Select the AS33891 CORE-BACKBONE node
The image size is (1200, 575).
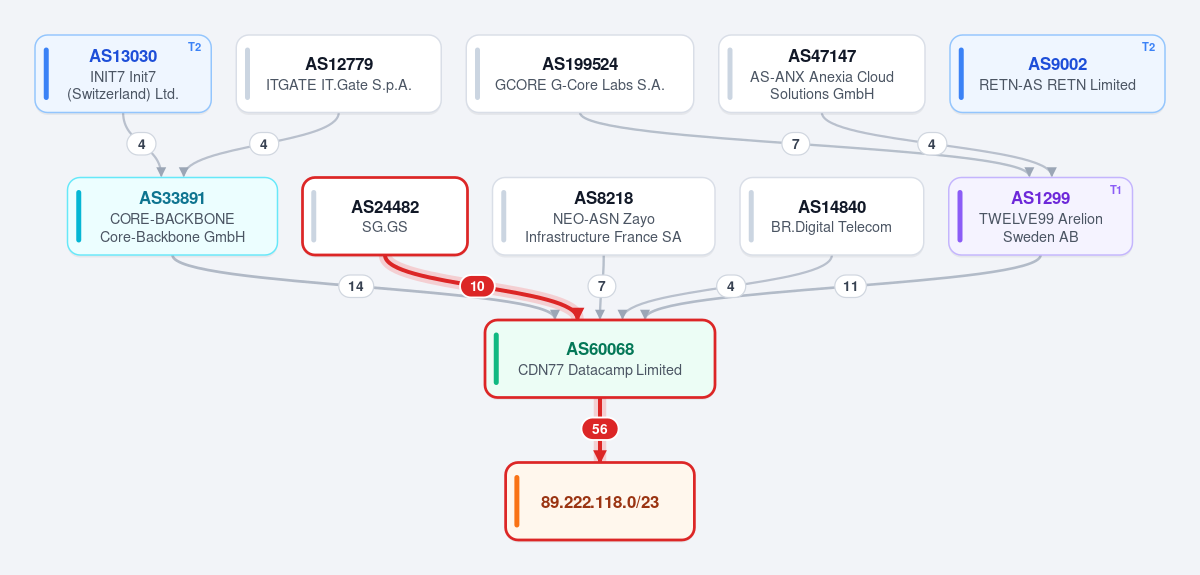click(x=172, y=216)
